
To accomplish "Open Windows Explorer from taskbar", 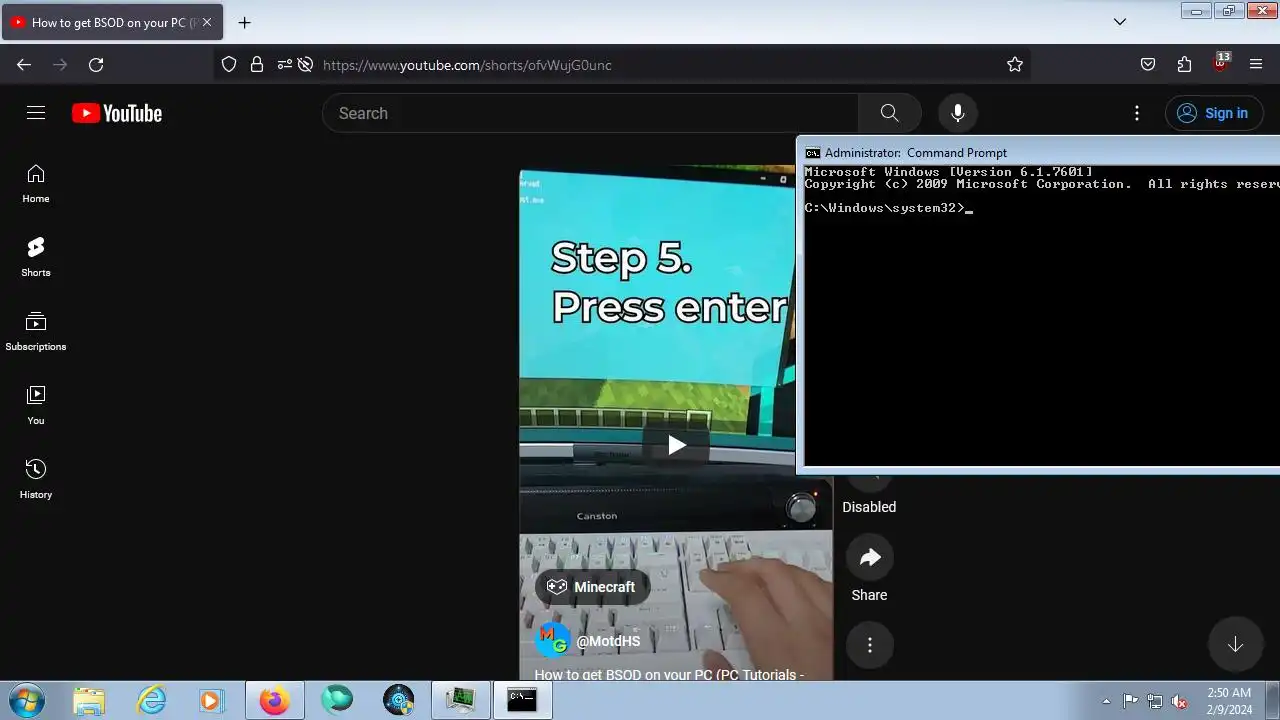I will tap(89, 700).
